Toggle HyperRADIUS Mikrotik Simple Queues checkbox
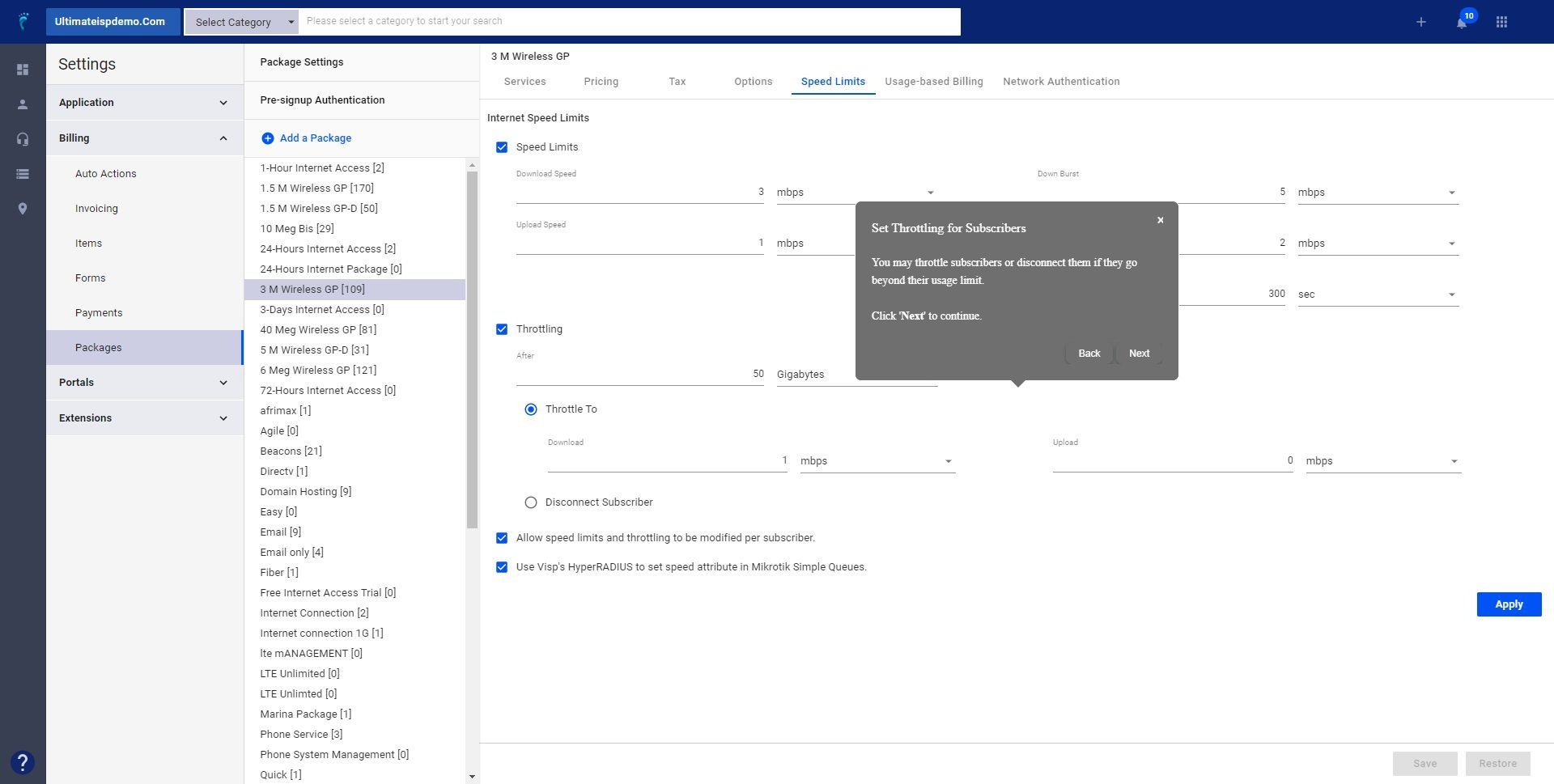This screenshot has height=784, width=1554. (x=502, y=567)
